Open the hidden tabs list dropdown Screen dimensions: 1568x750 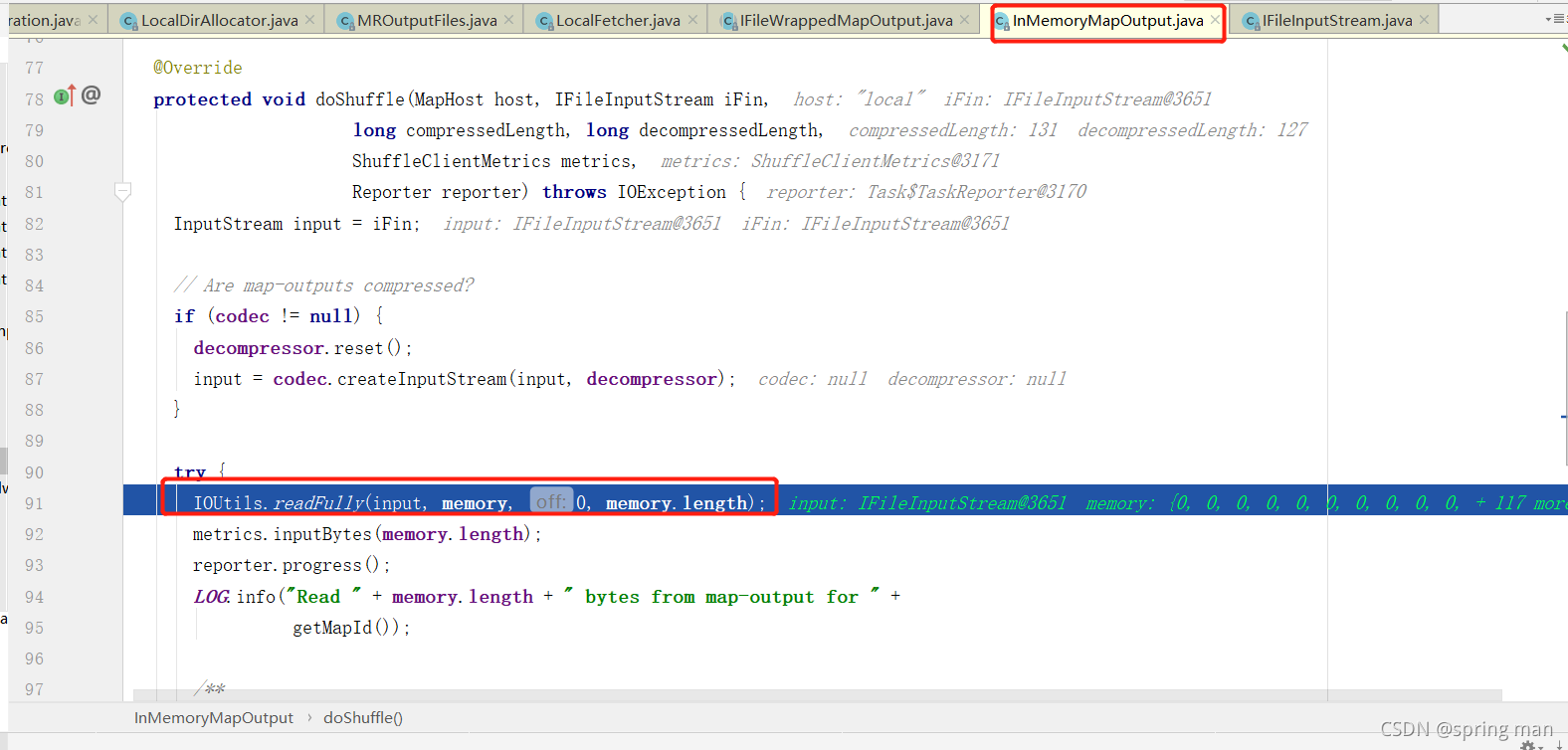[x=1554, y=19]
